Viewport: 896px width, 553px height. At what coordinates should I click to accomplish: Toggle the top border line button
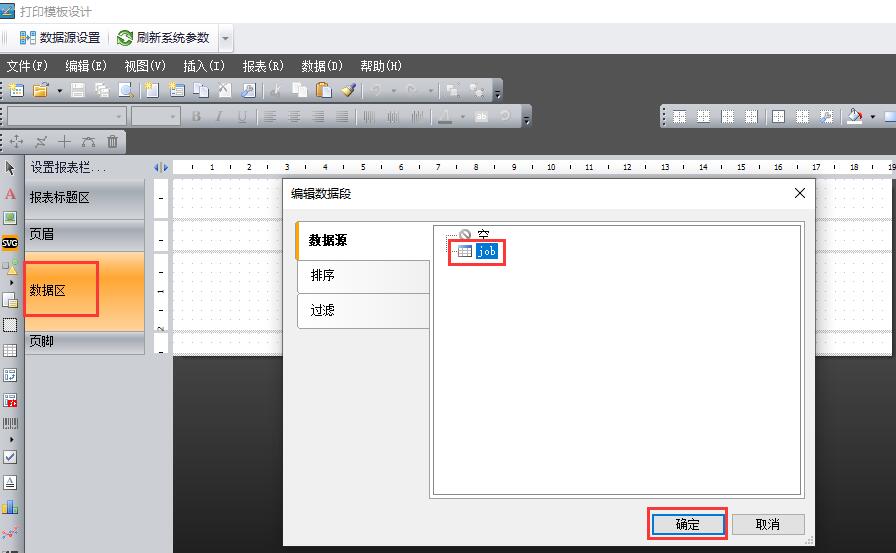point(680,117)
